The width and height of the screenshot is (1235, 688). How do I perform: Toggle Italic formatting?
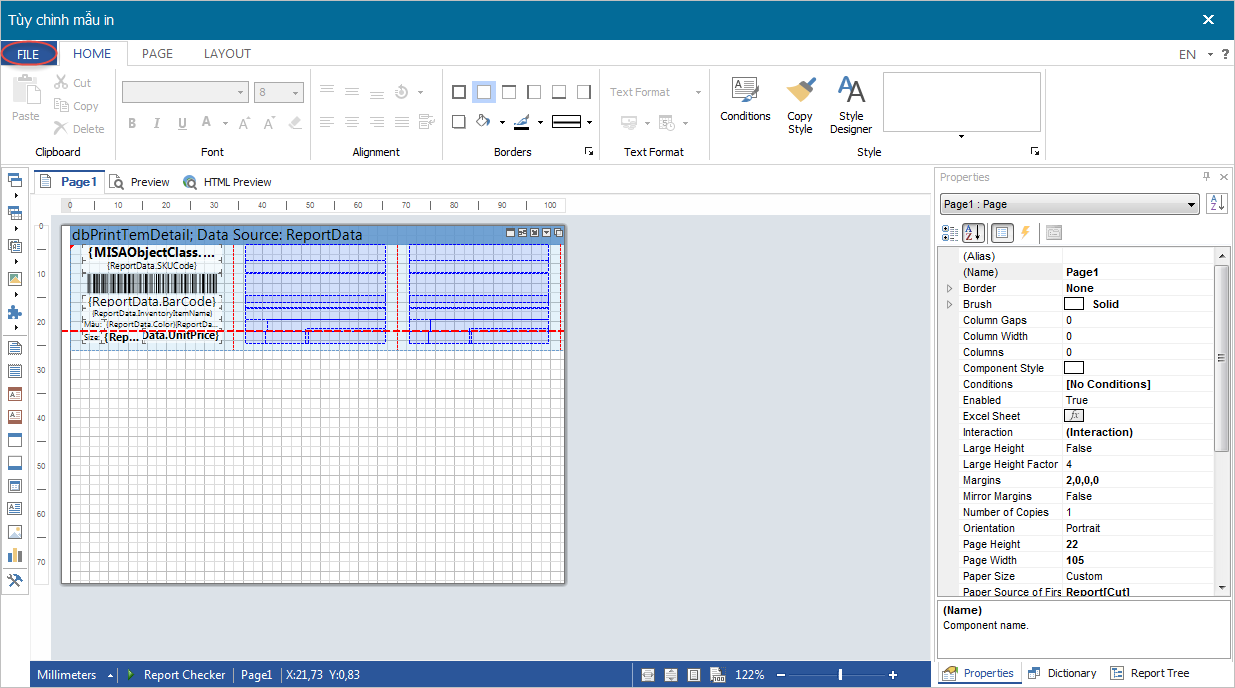tap(157, 123)
